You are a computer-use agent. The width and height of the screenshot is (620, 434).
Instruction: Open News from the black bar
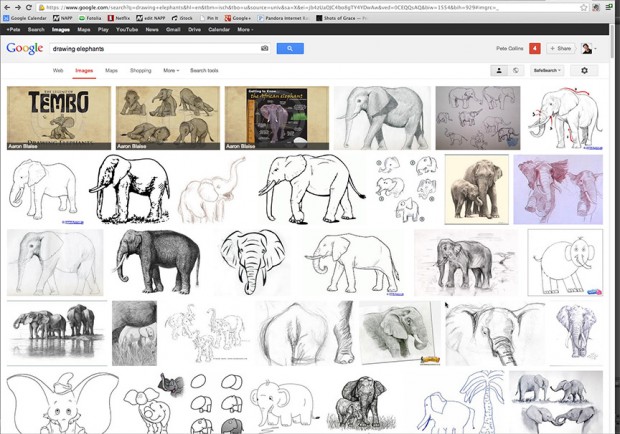[152, 29]
